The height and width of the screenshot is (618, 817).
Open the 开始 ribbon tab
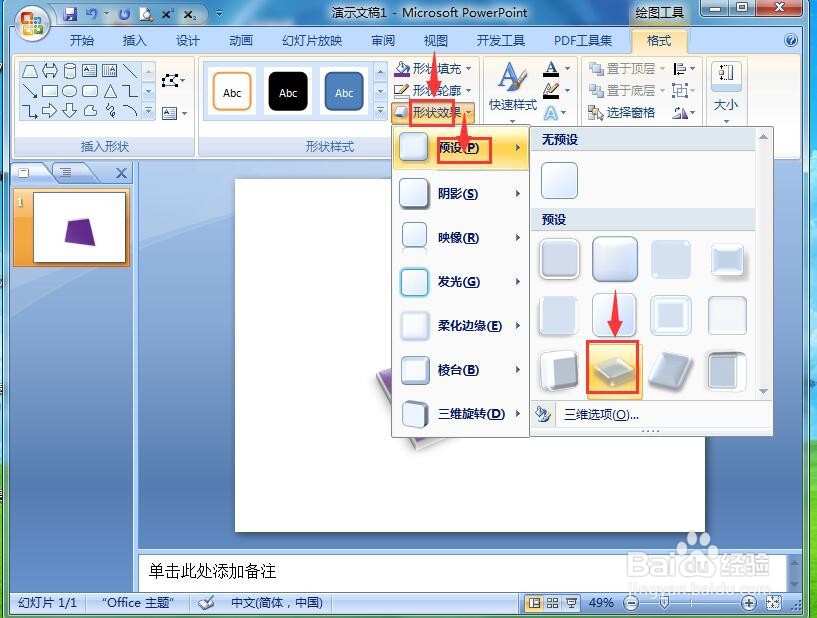(x=82, y=40)
